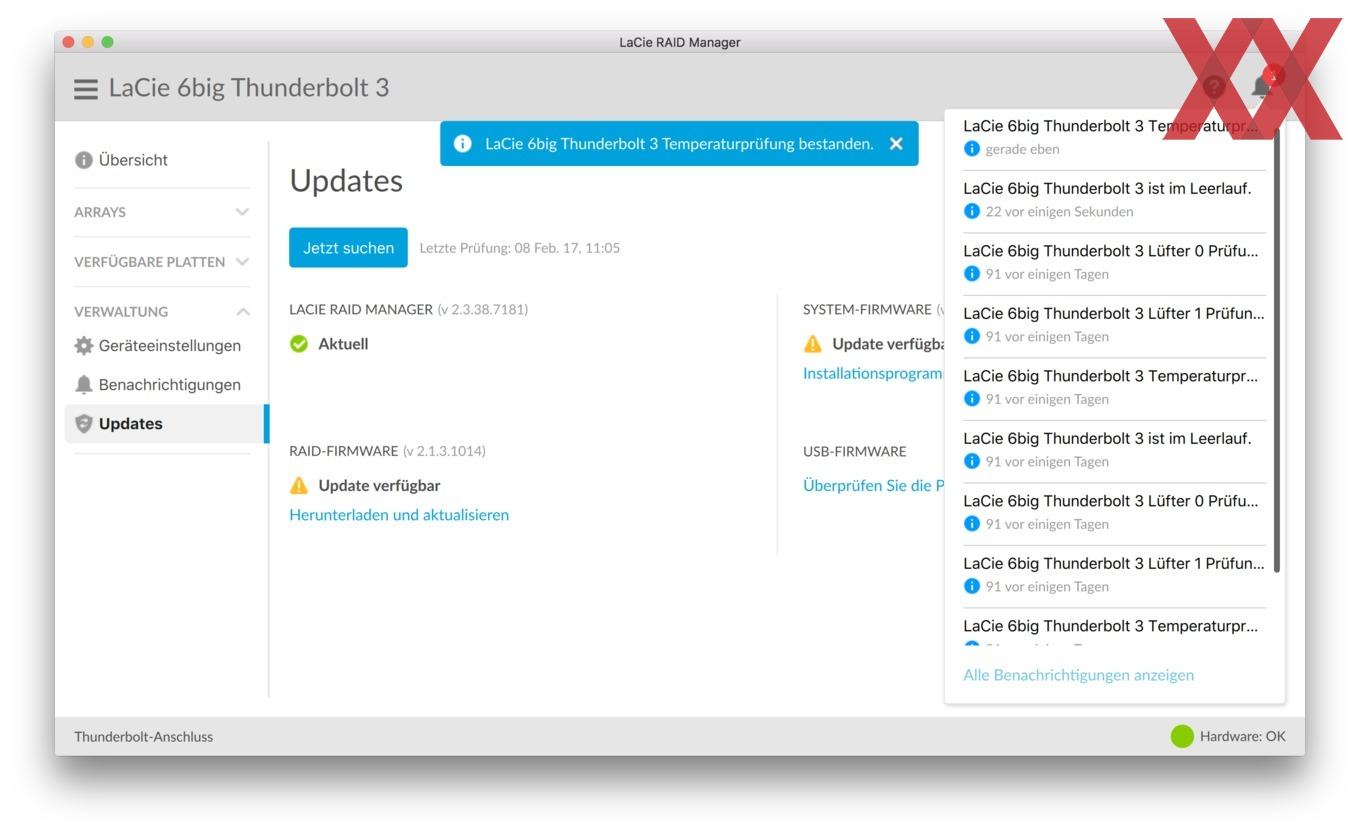Click the Benachrichtigungen bell icon in sidebar
The width and height of the screenshot is (1360, 834).
[x=84, y=385]
